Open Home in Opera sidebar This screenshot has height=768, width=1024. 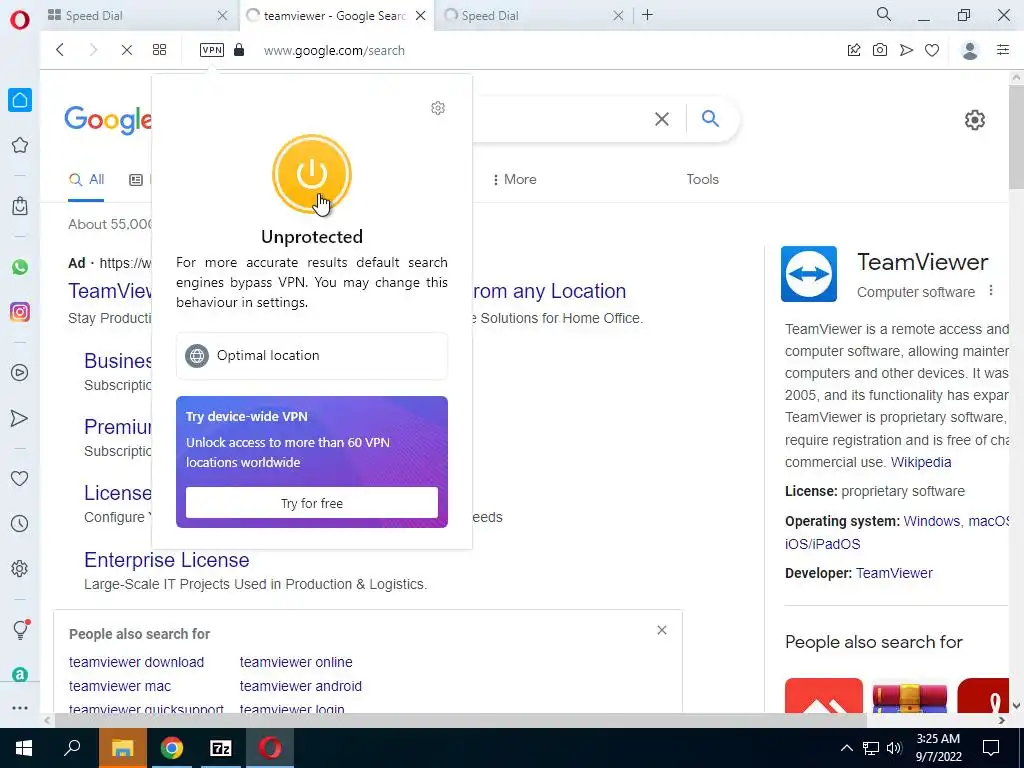[20, 100]
